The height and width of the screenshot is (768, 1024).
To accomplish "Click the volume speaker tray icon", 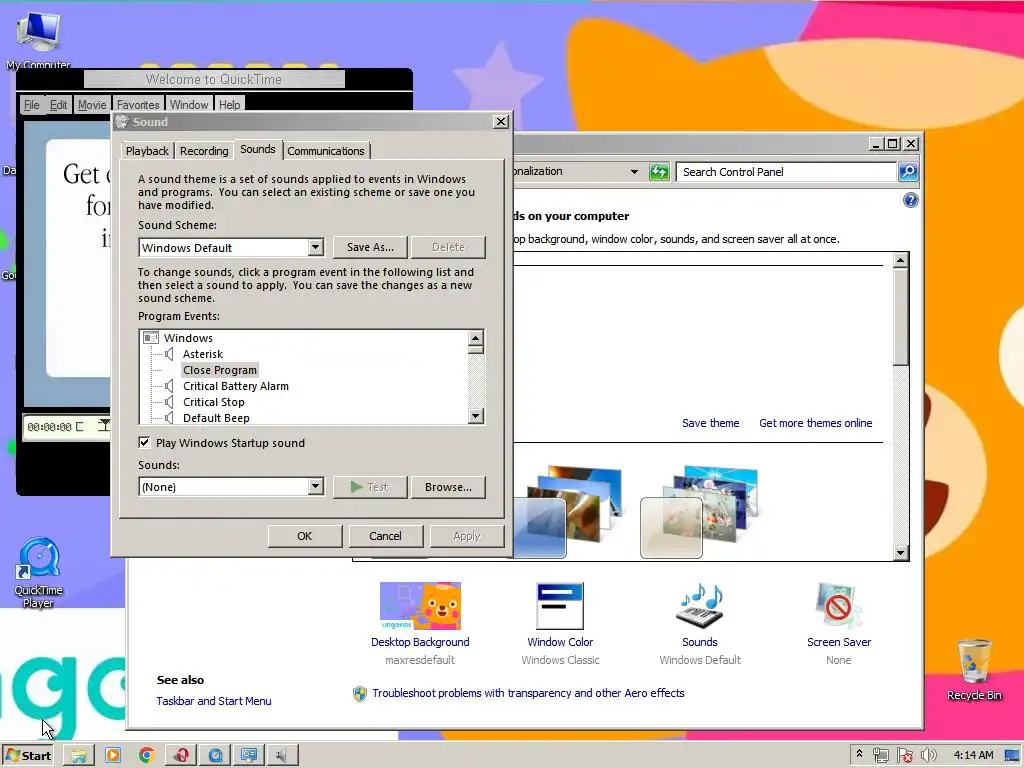I will (928, 755).
